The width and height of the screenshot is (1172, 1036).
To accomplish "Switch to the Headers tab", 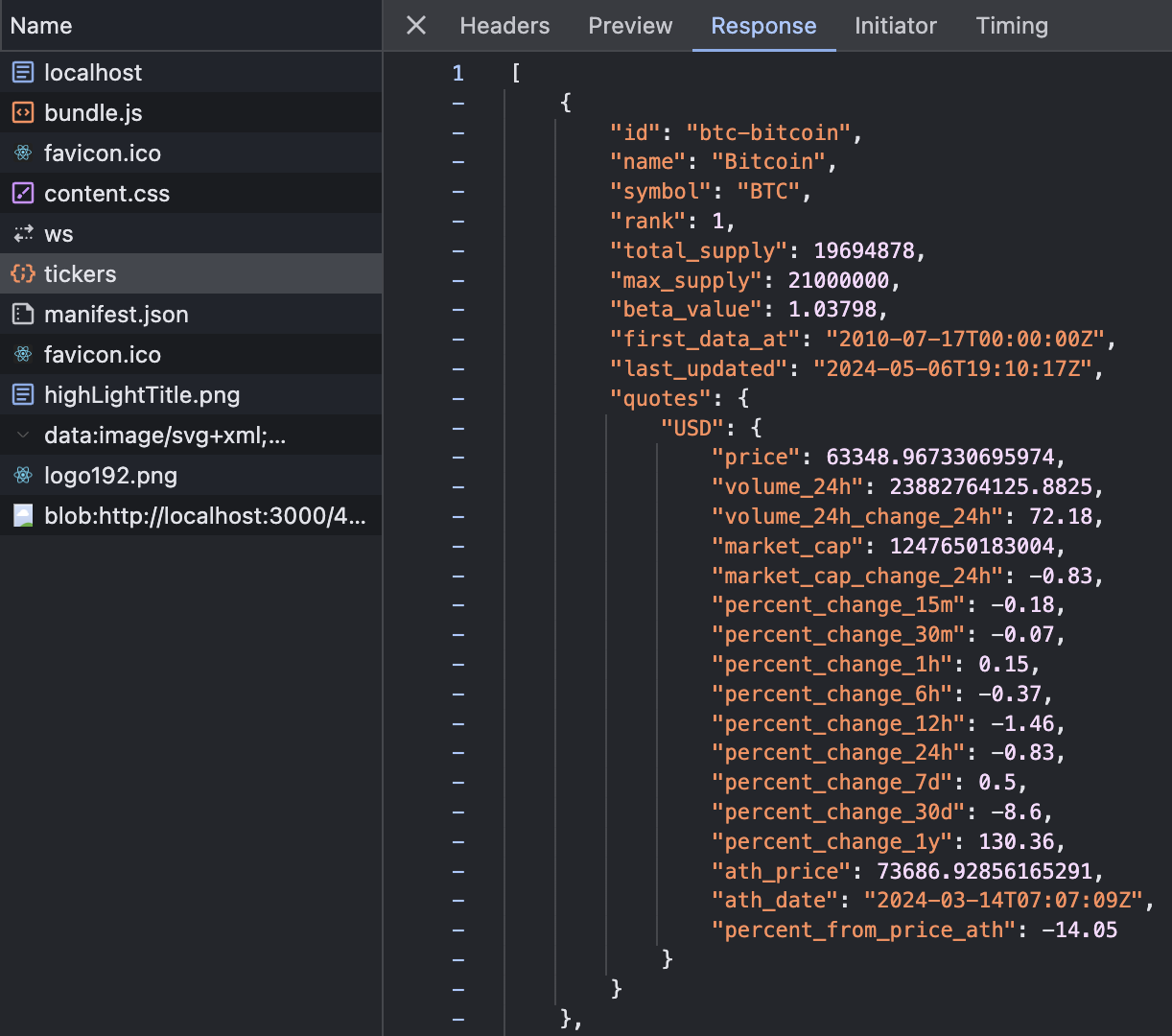I will pos(504,26).
